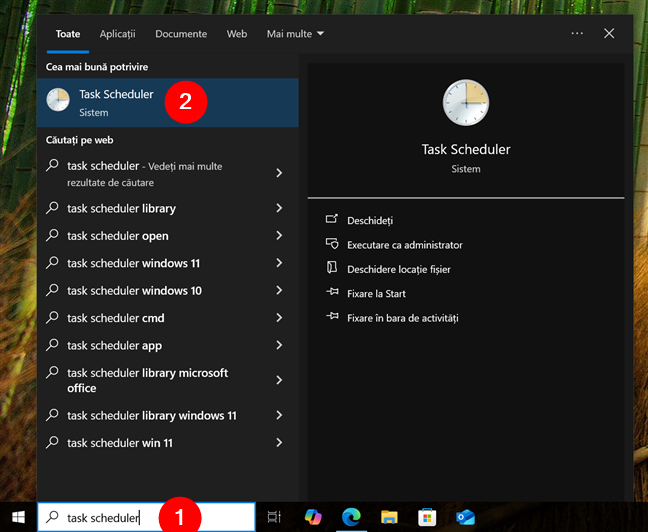Click search icon next to task scheduler cmd

click(x=52, y=317)
